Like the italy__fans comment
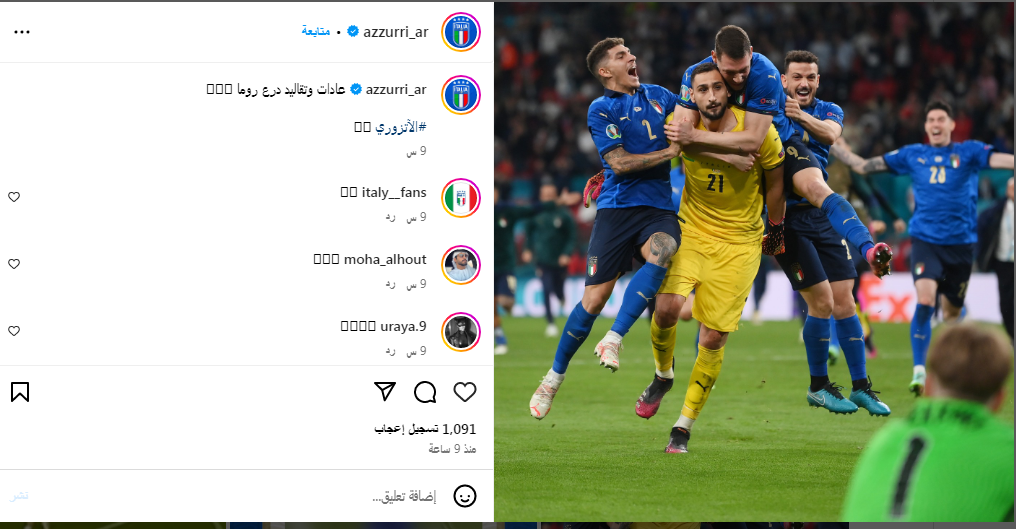 point(14,197)
